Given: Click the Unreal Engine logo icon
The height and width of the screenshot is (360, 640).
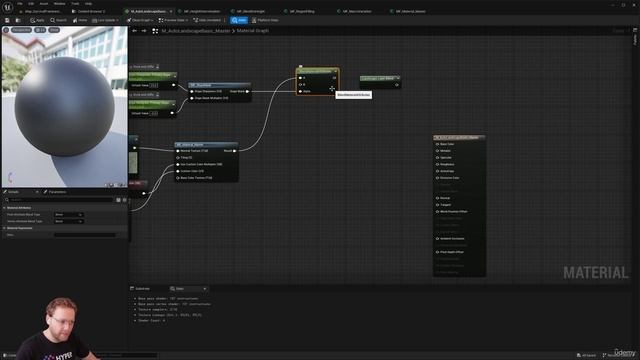Looking at the screenshot, I should coord(7,7).
